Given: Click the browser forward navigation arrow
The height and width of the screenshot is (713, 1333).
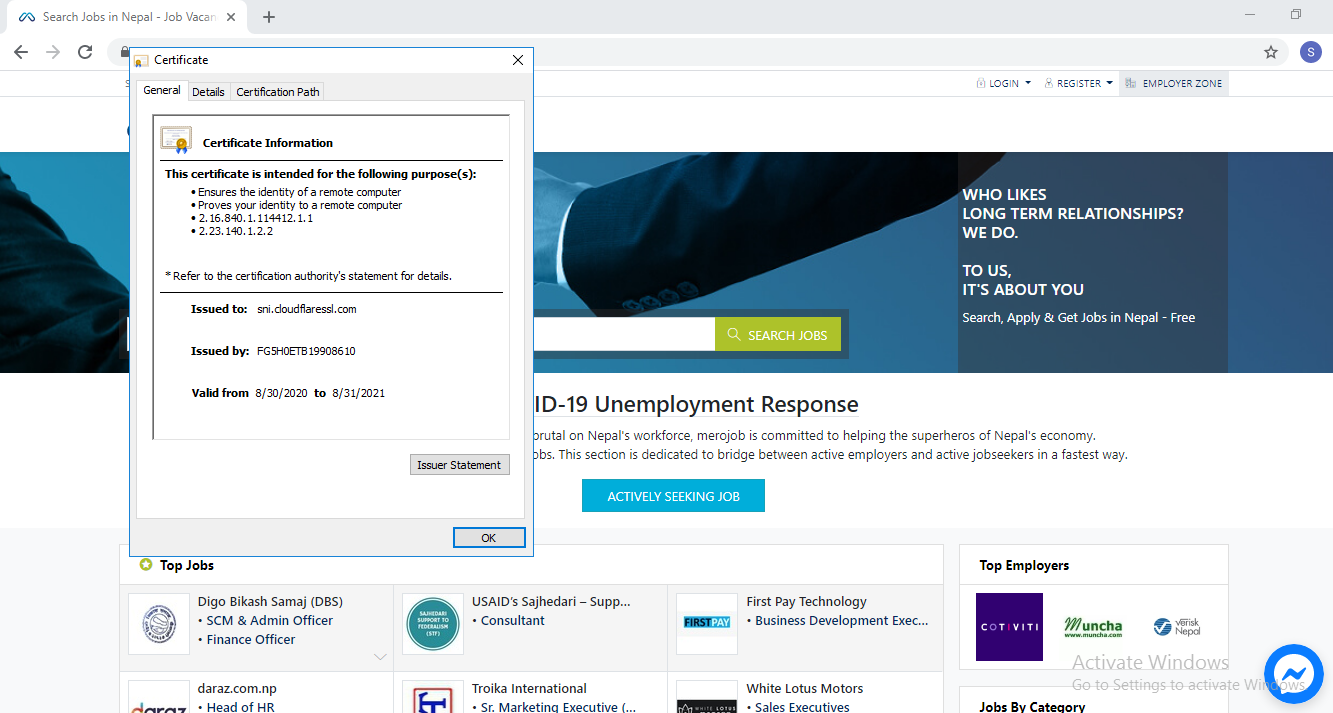Looking at the screenshot, I should coord(52,52).
